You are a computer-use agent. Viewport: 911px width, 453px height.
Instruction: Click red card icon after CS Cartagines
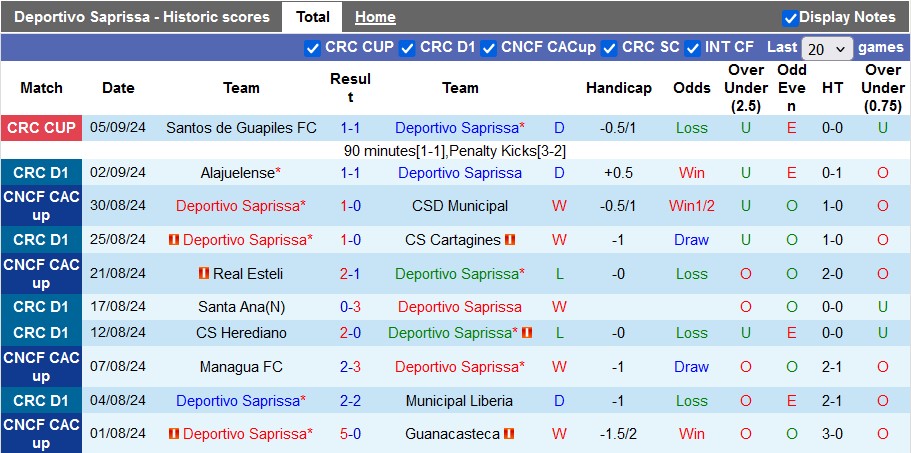click(x=510, y=240)
